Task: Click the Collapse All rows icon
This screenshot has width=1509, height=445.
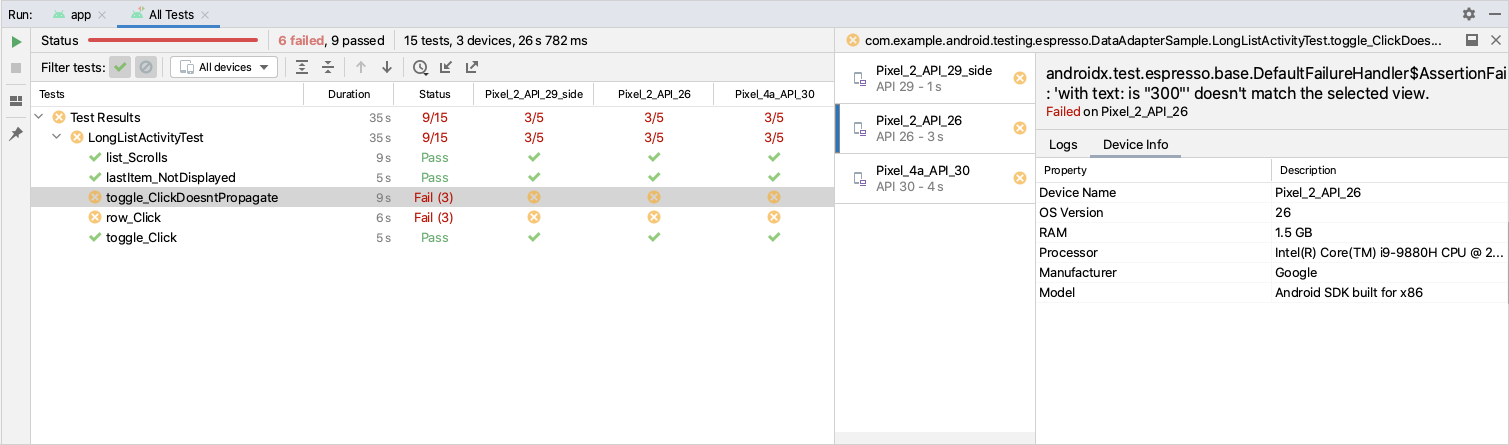Action: tap(328, 67)
